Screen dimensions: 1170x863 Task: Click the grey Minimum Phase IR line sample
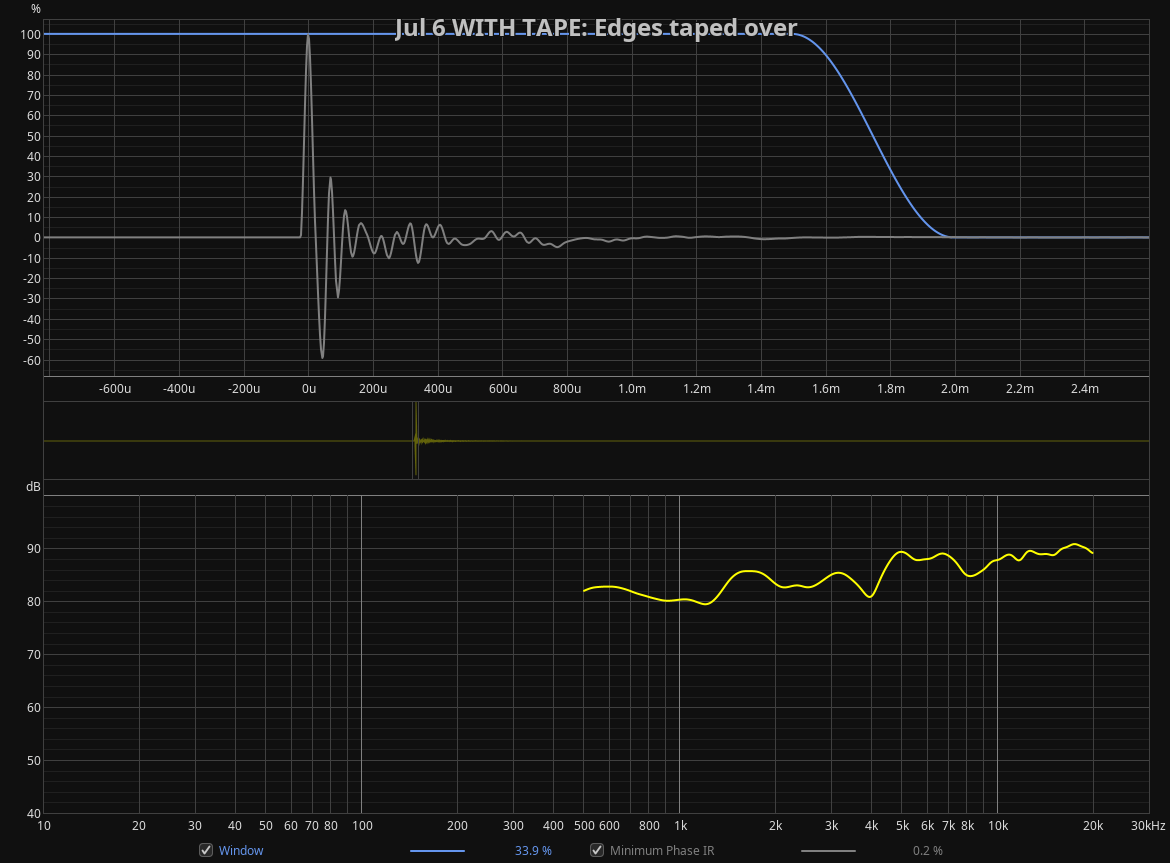(x=828, y=850)
